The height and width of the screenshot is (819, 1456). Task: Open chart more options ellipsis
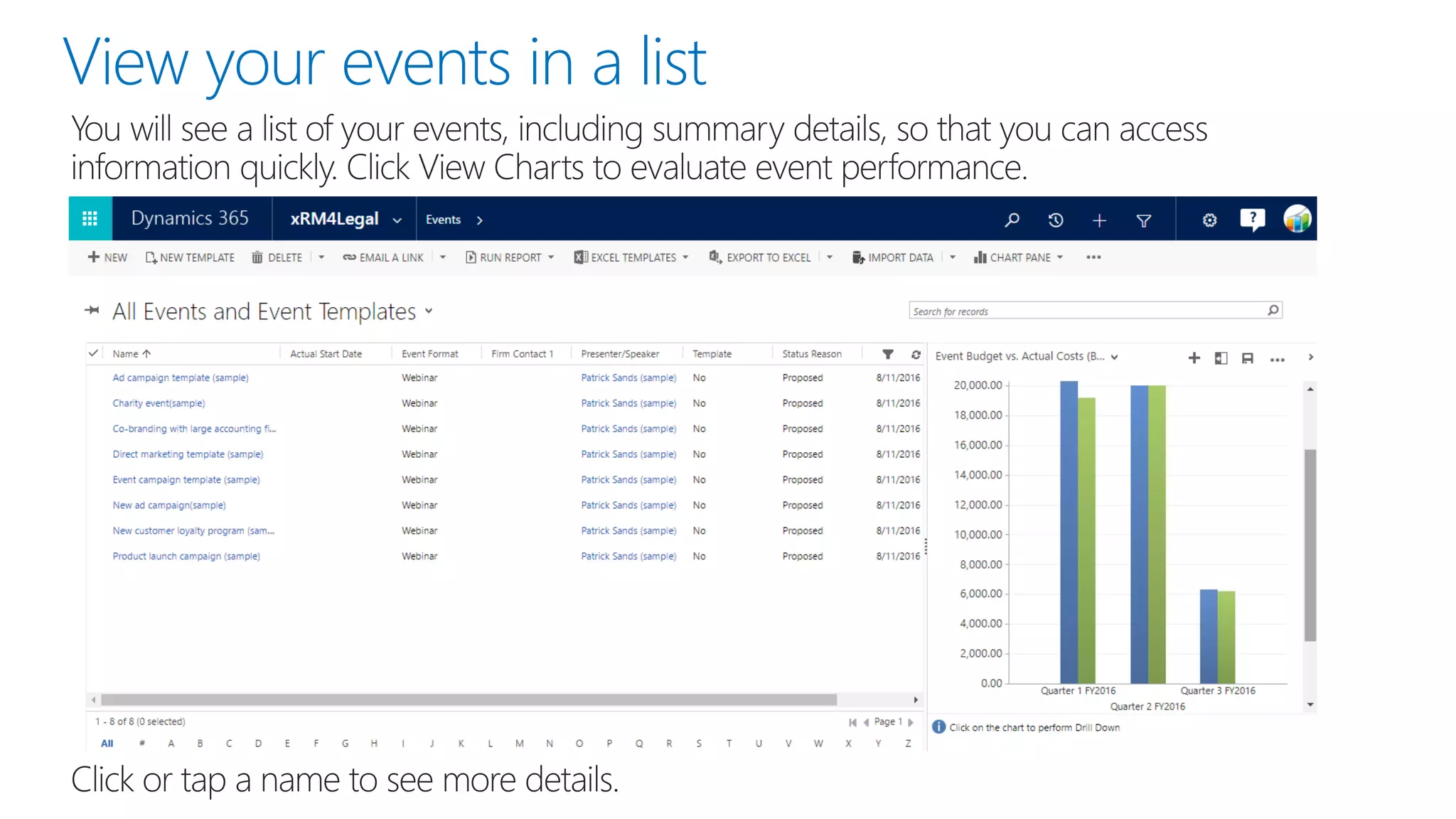tap(1278, 360)
